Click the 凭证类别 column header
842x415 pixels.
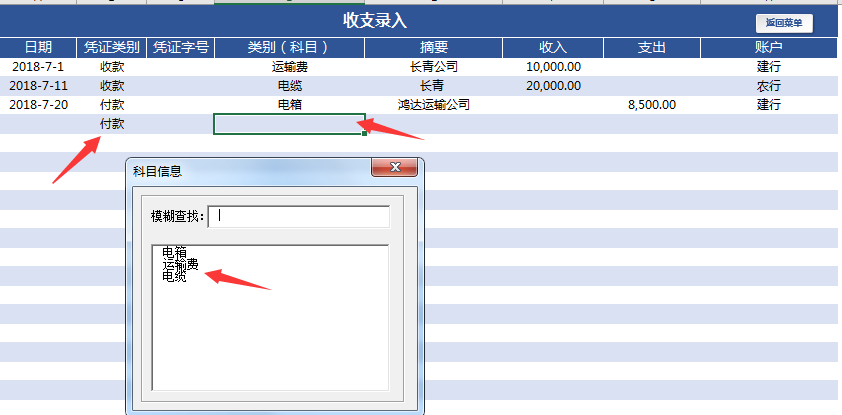coord(112,48)
